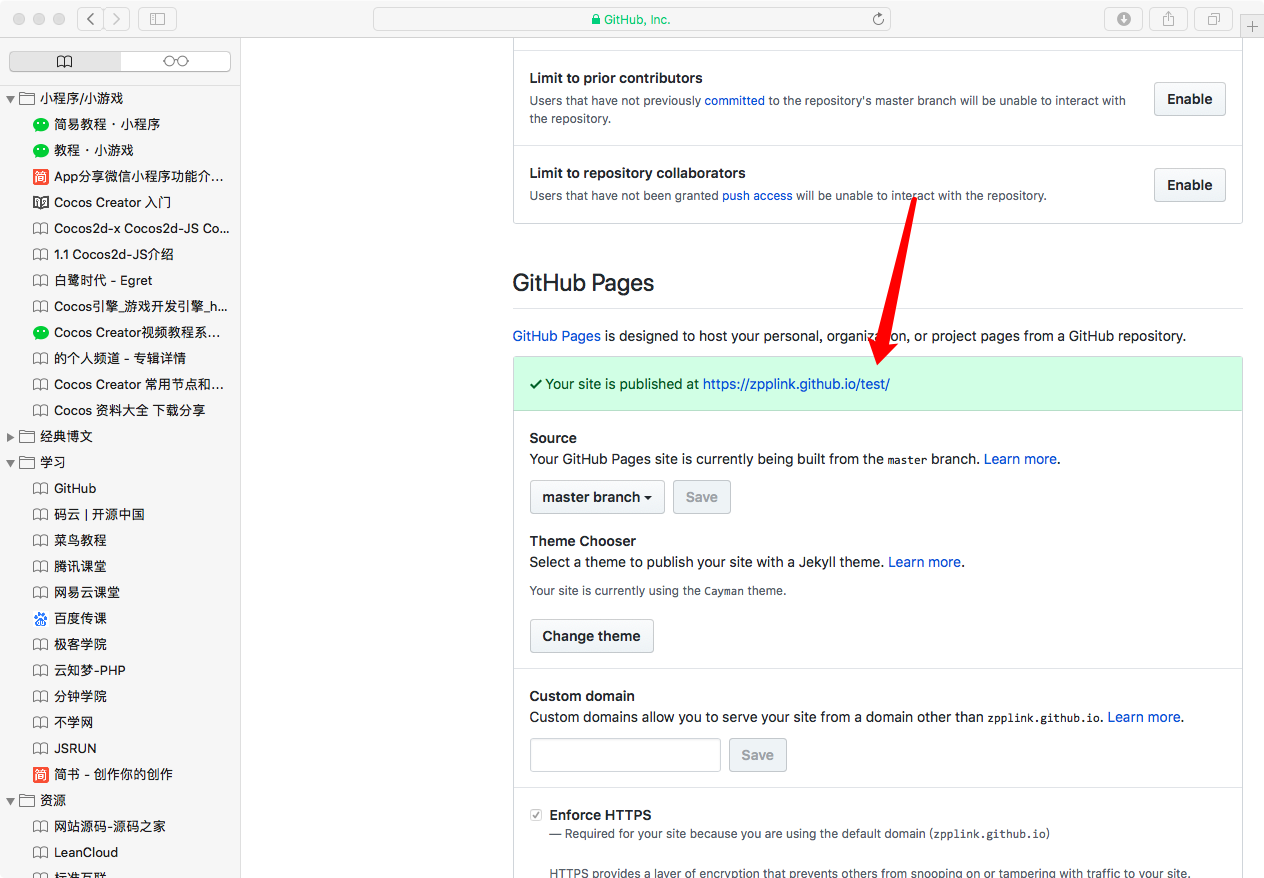Show all tabs overview icon
1264x878 pixels.
[x=1213, y=19]
